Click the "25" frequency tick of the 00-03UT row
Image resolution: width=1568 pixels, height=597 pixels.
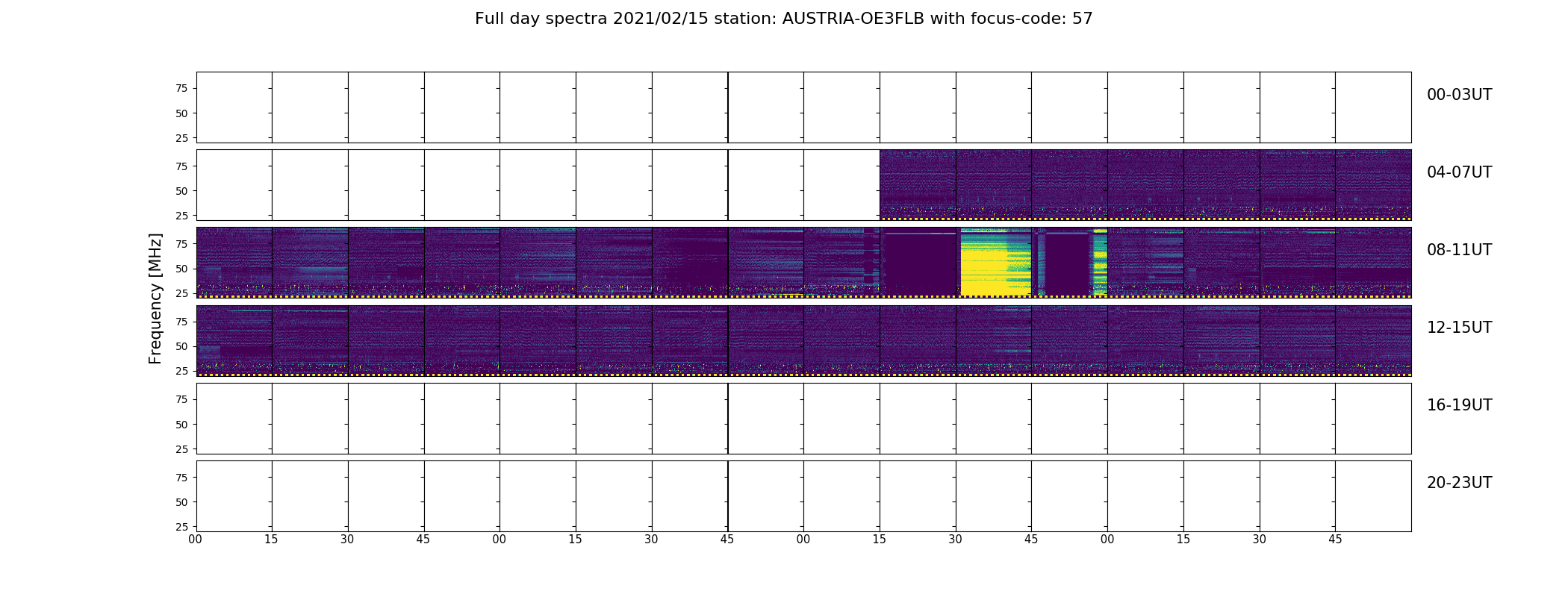(x=181, y=138)
